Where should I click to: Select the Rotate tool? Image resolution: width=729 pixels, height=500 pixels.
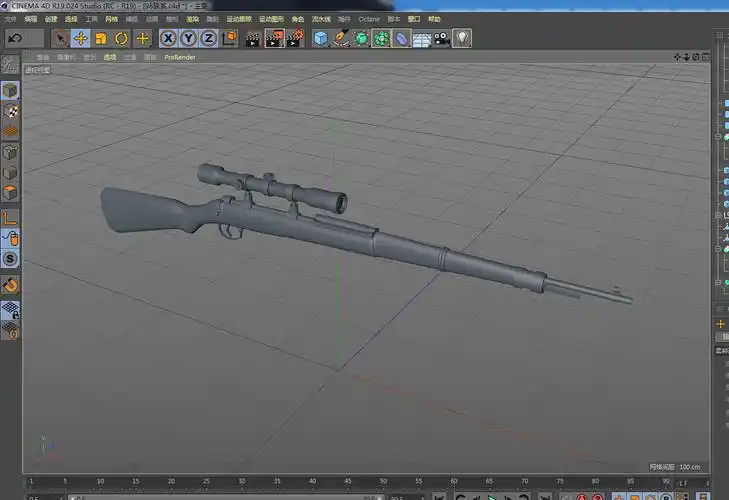pos(121,38)
